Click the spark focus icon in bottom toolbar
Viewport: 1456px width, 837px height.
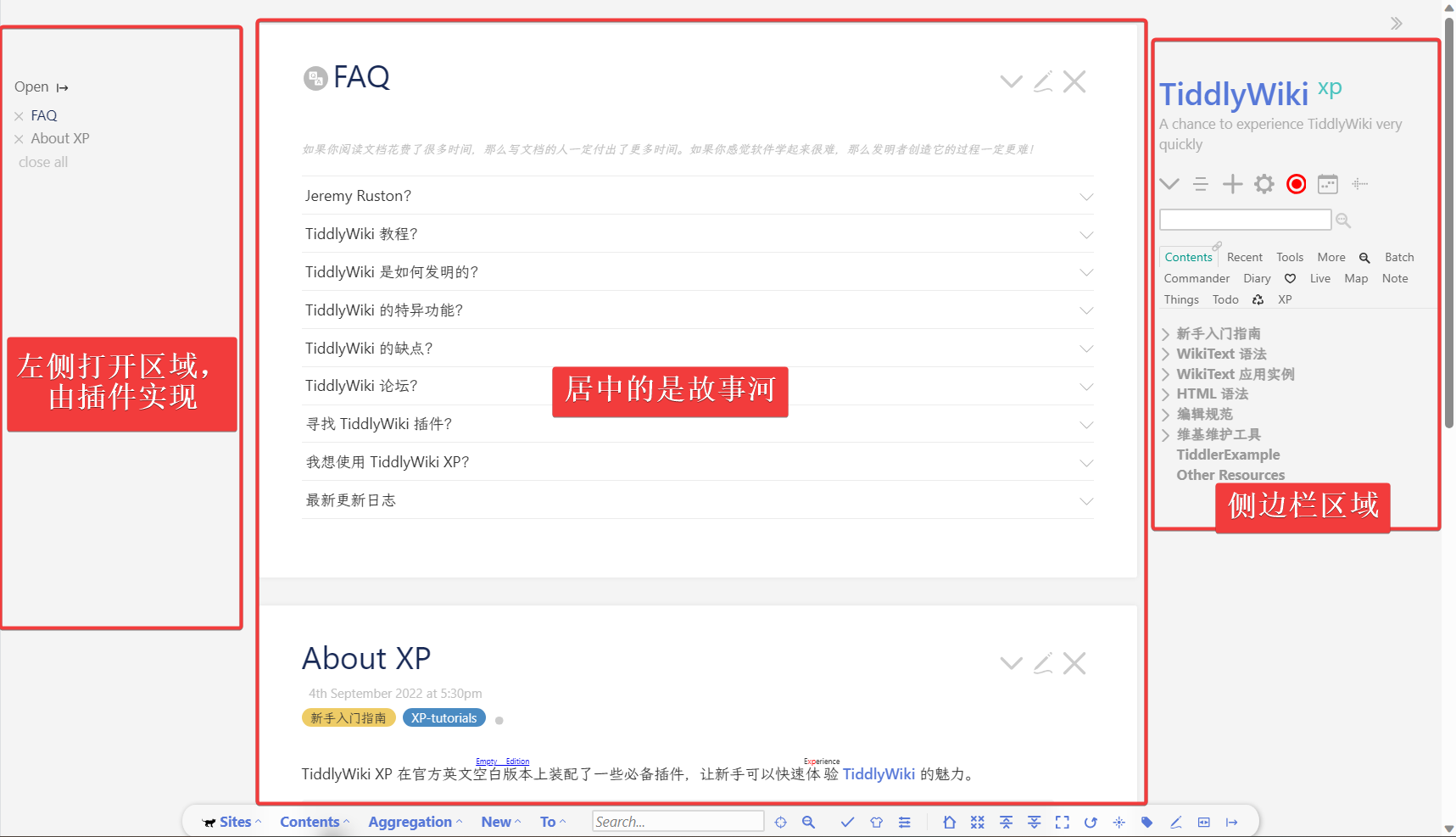tap(1119, 822)
